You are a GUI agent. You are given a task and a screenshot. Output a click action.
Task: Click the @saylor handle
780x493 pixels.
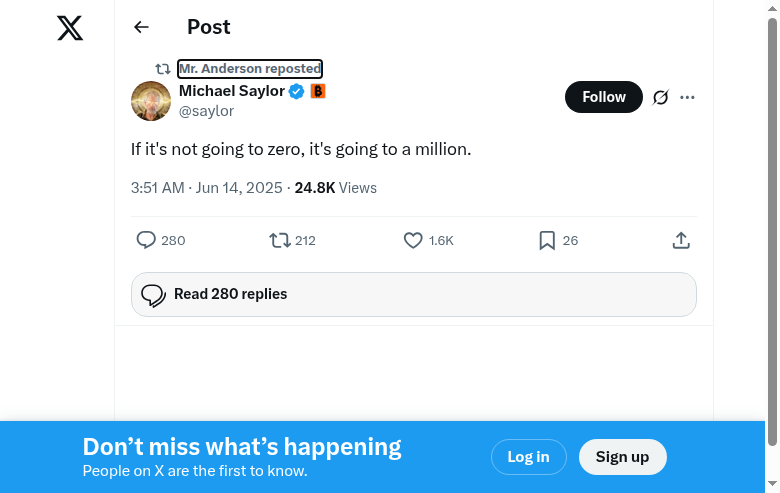click(206, 112)
